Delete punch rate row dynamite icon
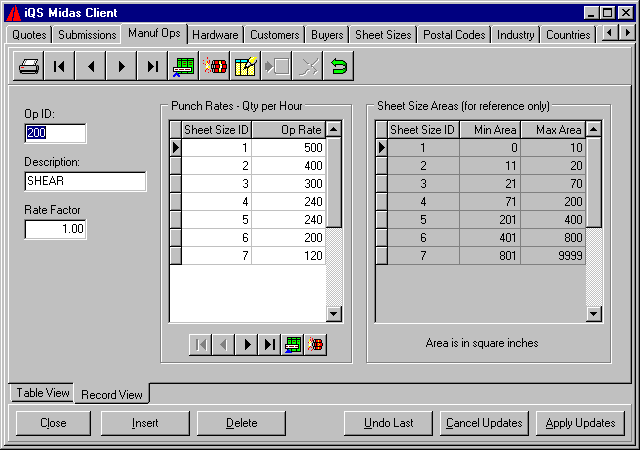 316,345
